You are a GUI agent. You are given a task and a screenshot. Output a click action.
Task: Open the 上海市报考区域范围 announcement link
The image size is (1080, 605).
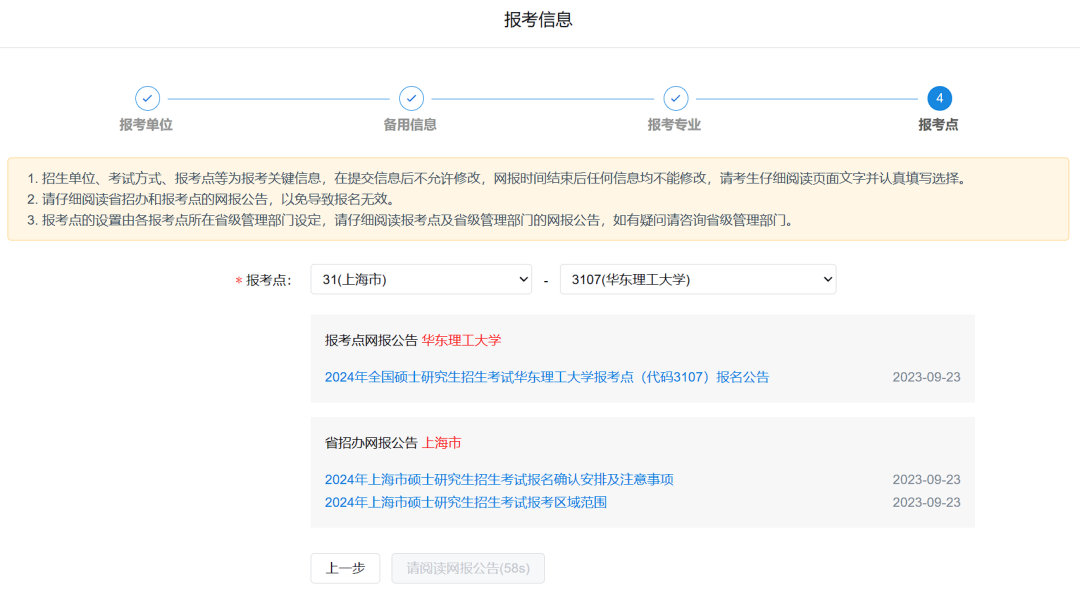coord(465,502)
